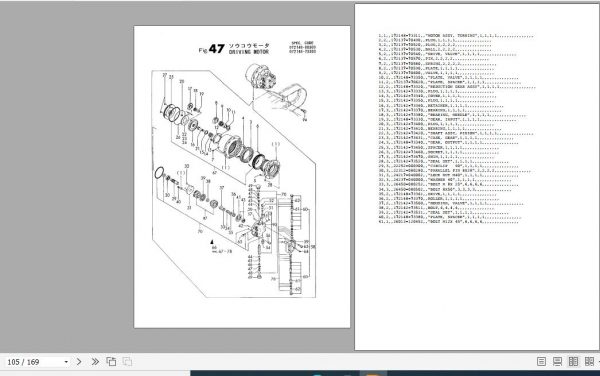
Task: Click the 'GEAR, OUTPUT' parts list line
Action: [448, 143]
